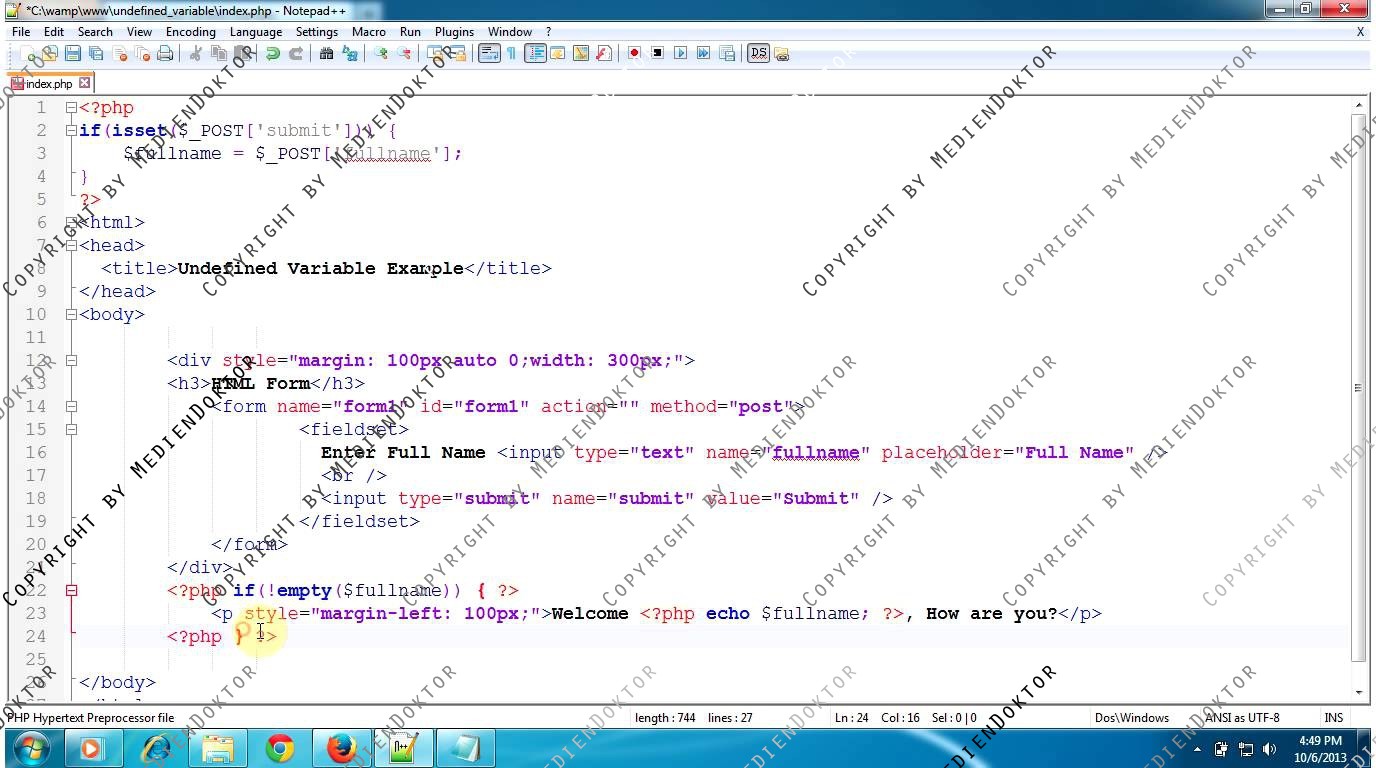This screenshot has width=1376, height=768.
Task: Run macro multiple times icon
Action: (703, 53)
